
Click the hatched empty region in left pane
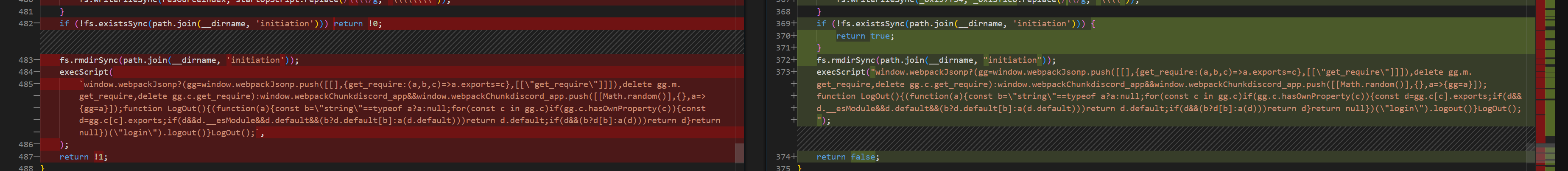tap(390, 42)
